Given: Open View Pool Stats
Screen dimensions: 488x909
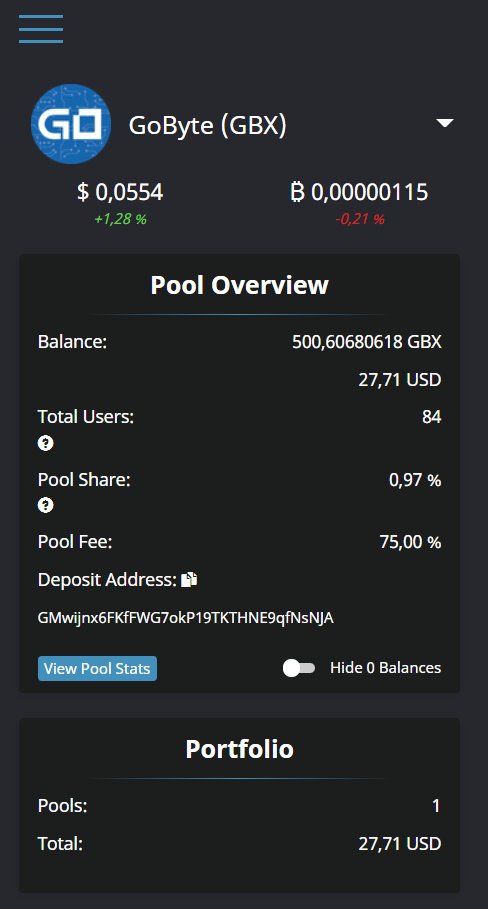Looking at the screenshot, I should point(97,668).
